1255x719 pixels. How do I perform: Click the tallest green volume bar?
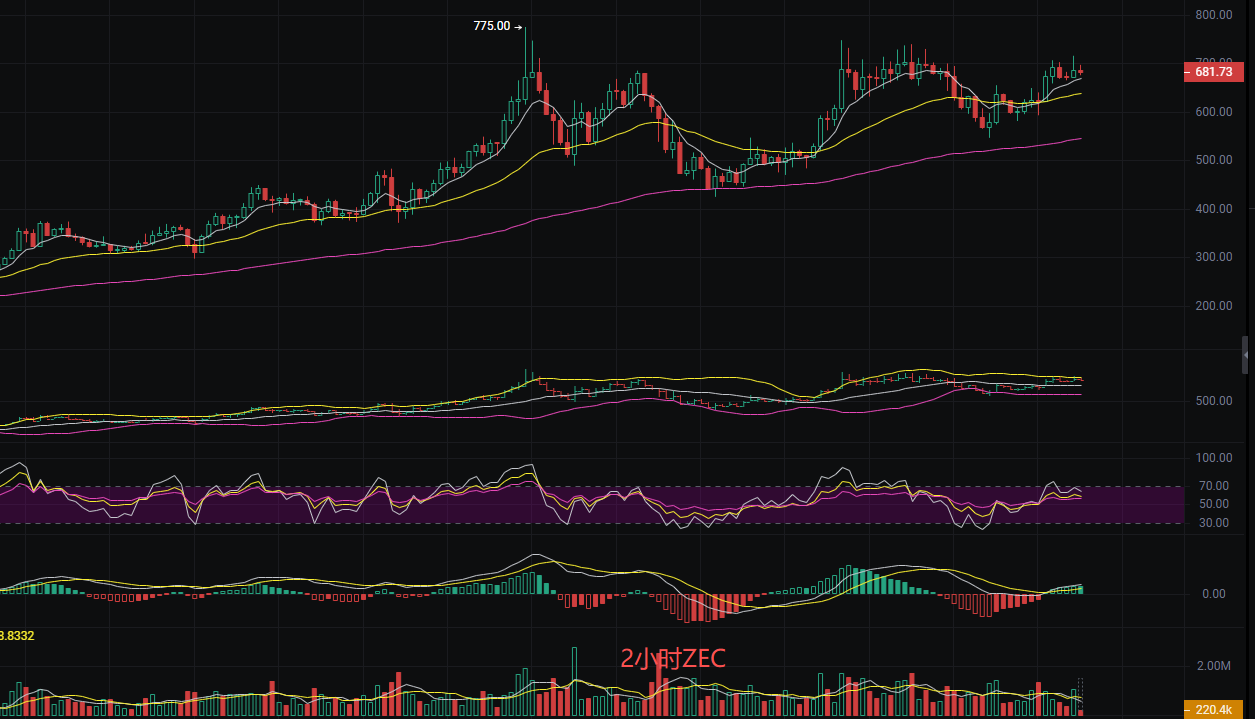coord(574,680)
